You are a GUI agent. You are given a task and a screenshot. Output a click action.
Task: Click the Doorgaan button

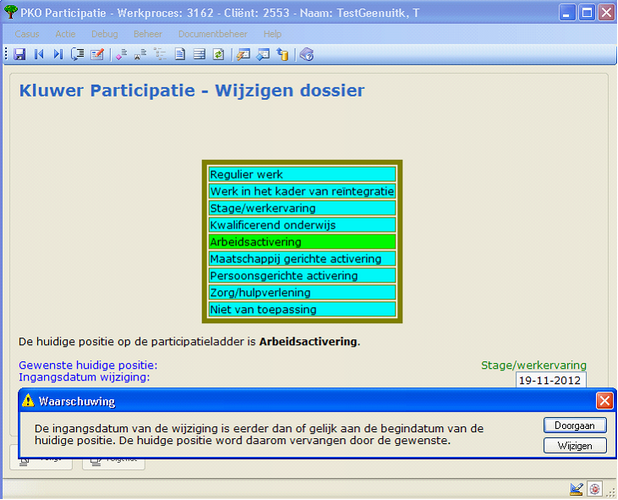(x=575, y=426)
